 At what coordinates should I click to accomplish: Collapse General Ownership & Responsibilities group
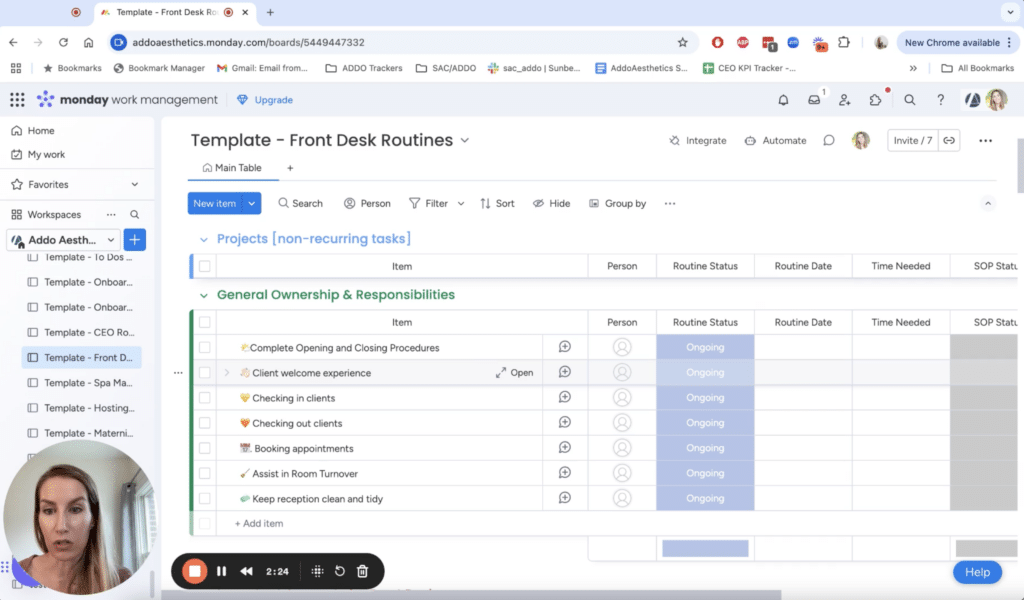coord(204,295)
